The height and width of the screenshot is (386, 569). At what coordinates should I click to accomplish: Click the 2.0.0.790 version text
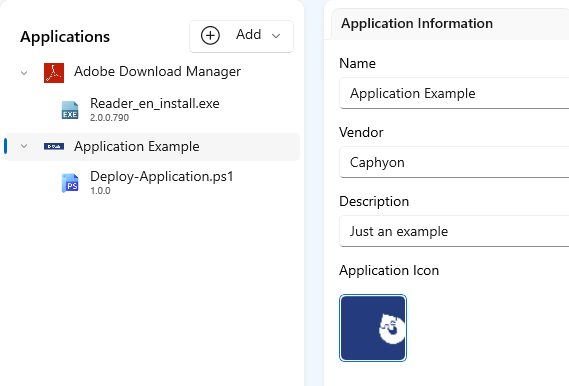[109, 118]
